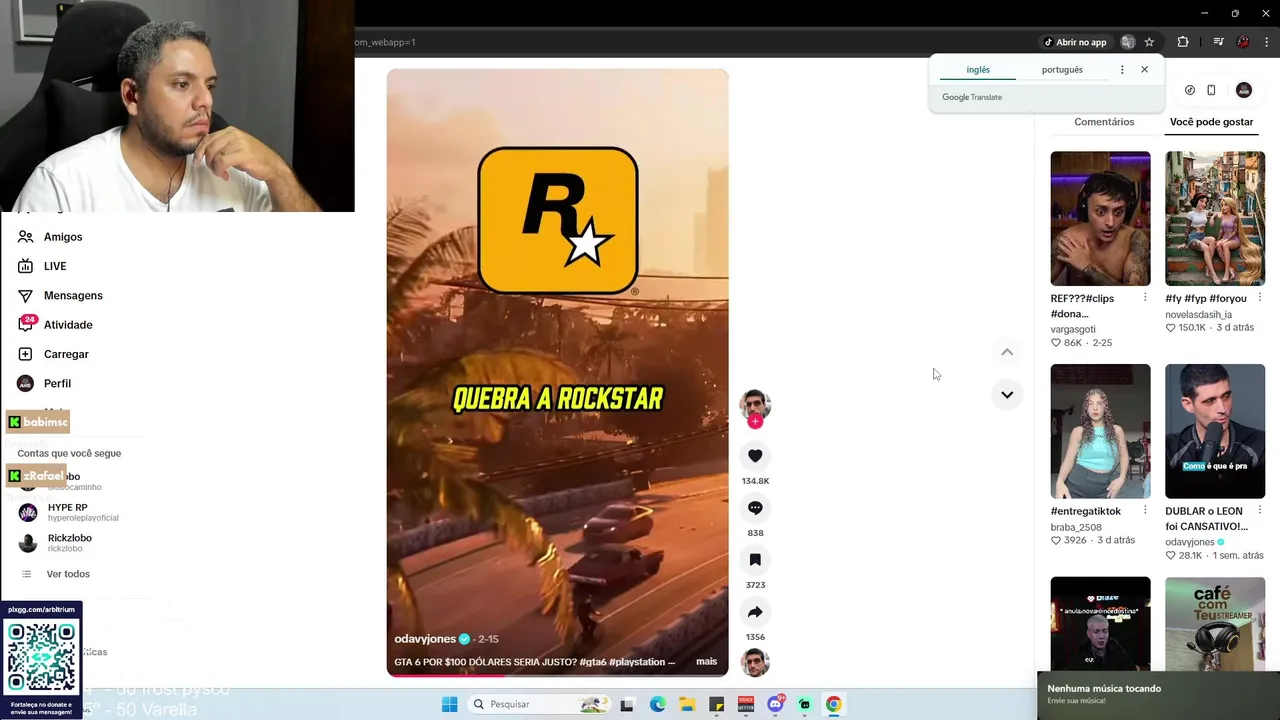
Task: Switch to the Você pode gostar tab
Action: 1211,122
